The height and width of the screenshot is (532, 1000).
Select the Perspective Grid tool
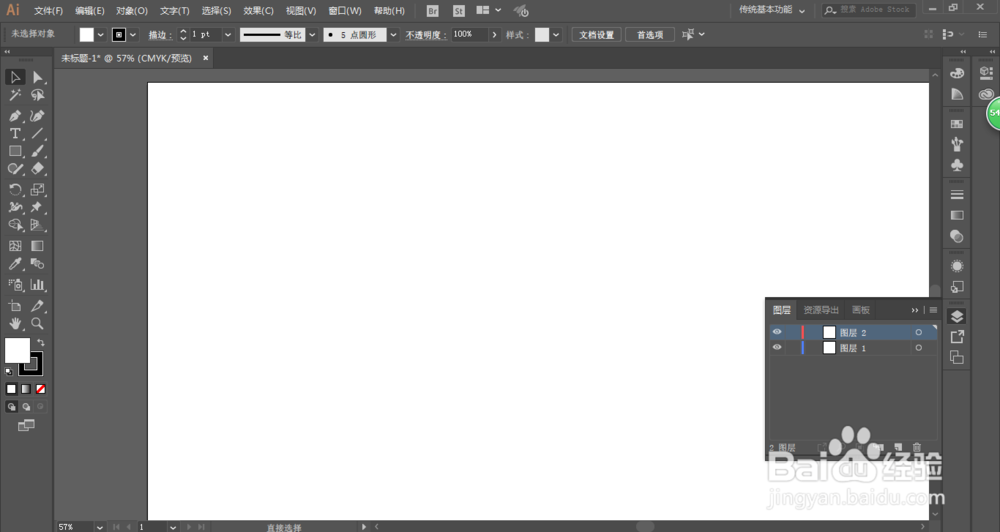point(38,225)
